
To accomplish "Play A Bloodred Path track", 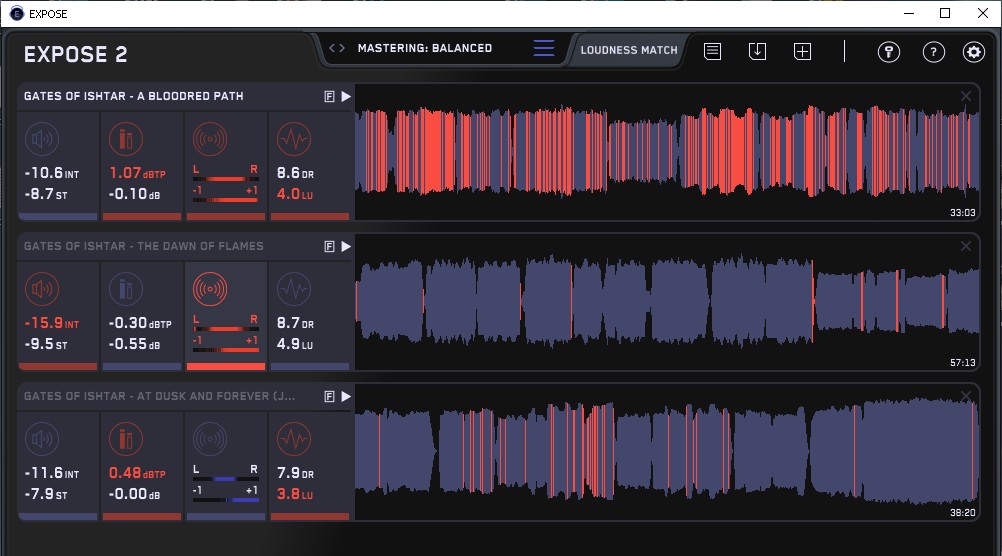I will (x=346, y=97).
